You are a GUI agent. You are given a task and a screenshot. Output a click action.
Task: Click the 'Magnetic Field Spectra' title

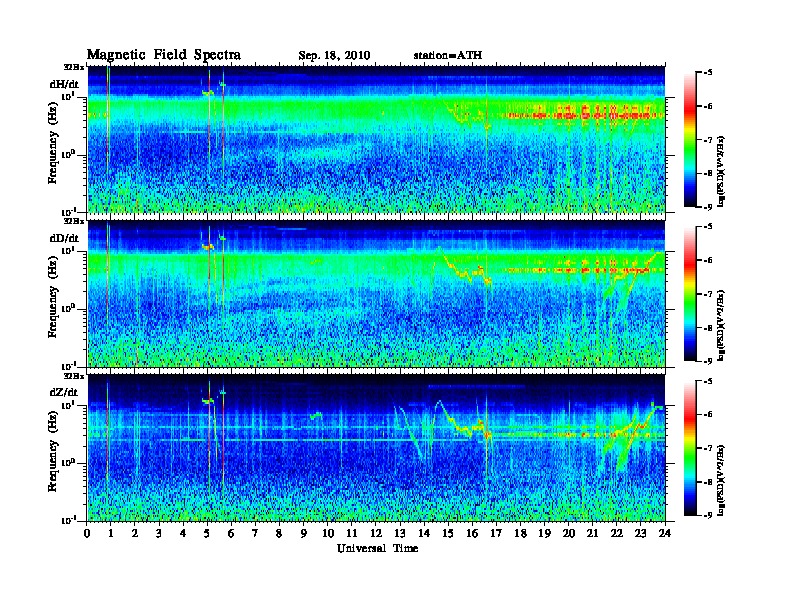pyautogui.click(x=164, y=55)
